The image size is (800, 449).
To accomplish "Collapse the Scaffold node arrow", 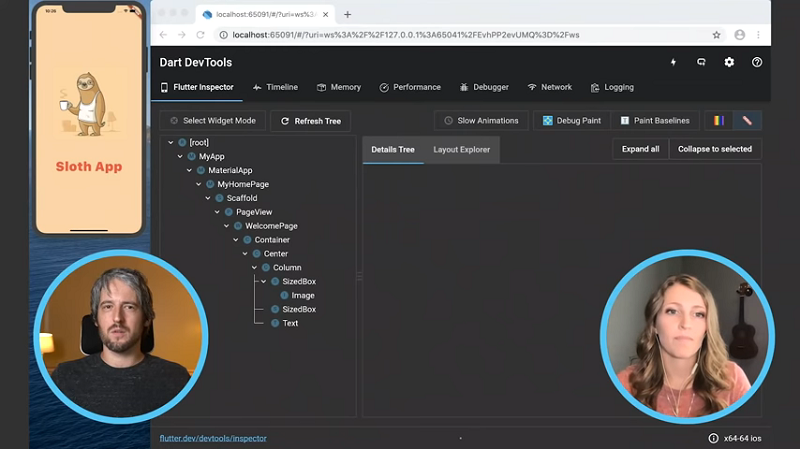I will coord(208,198).
